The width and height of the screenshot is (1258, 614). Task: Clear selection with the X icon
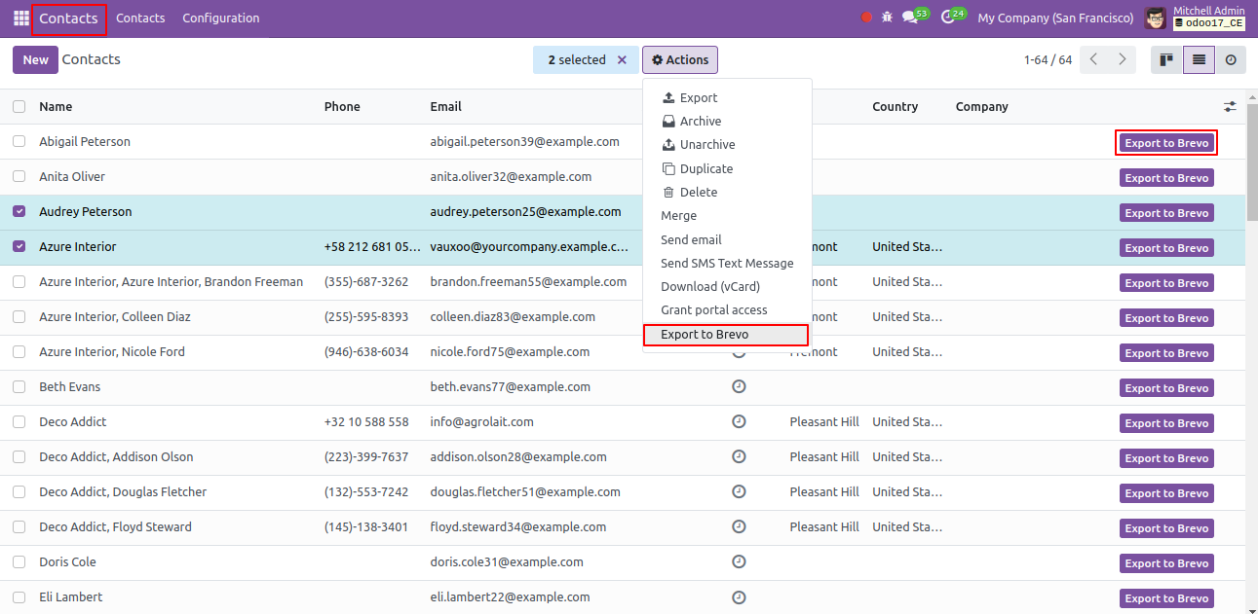coord(622,60)
